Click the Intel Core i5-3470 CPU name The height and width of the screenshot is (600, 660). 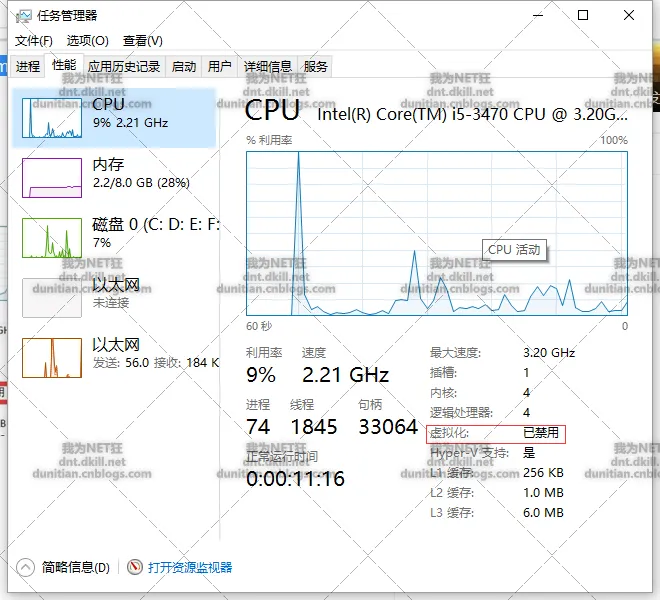472,114
